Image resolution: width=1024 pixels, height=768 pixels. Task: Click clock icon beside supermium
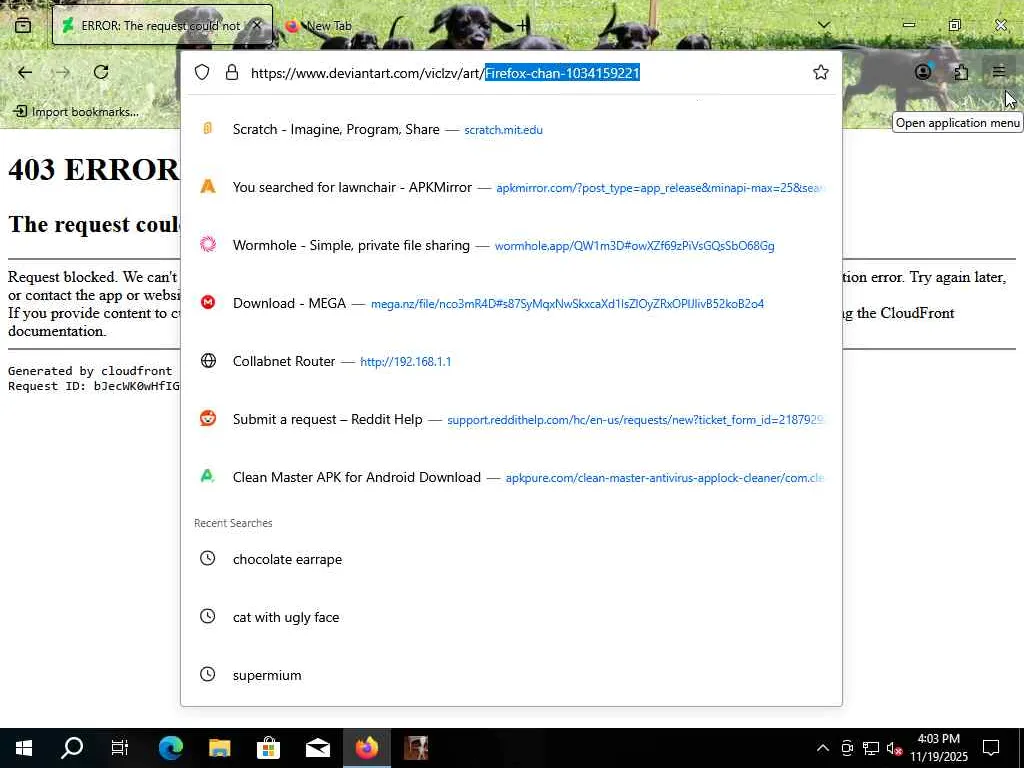(x=207, y=674)
